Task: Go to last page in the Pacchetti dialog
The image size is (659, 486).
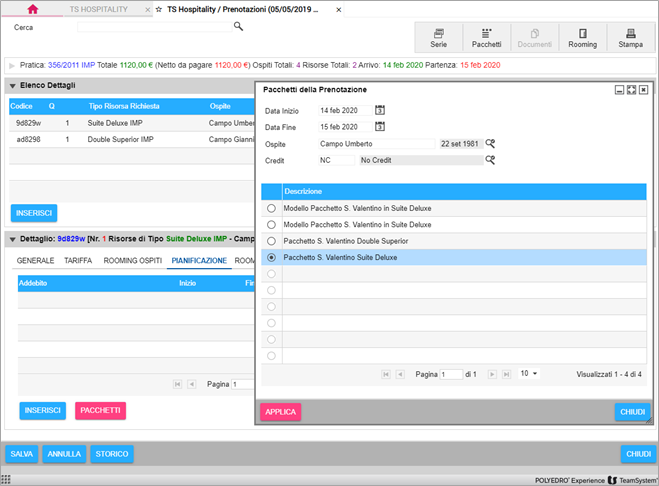Action: pos(506,374)
